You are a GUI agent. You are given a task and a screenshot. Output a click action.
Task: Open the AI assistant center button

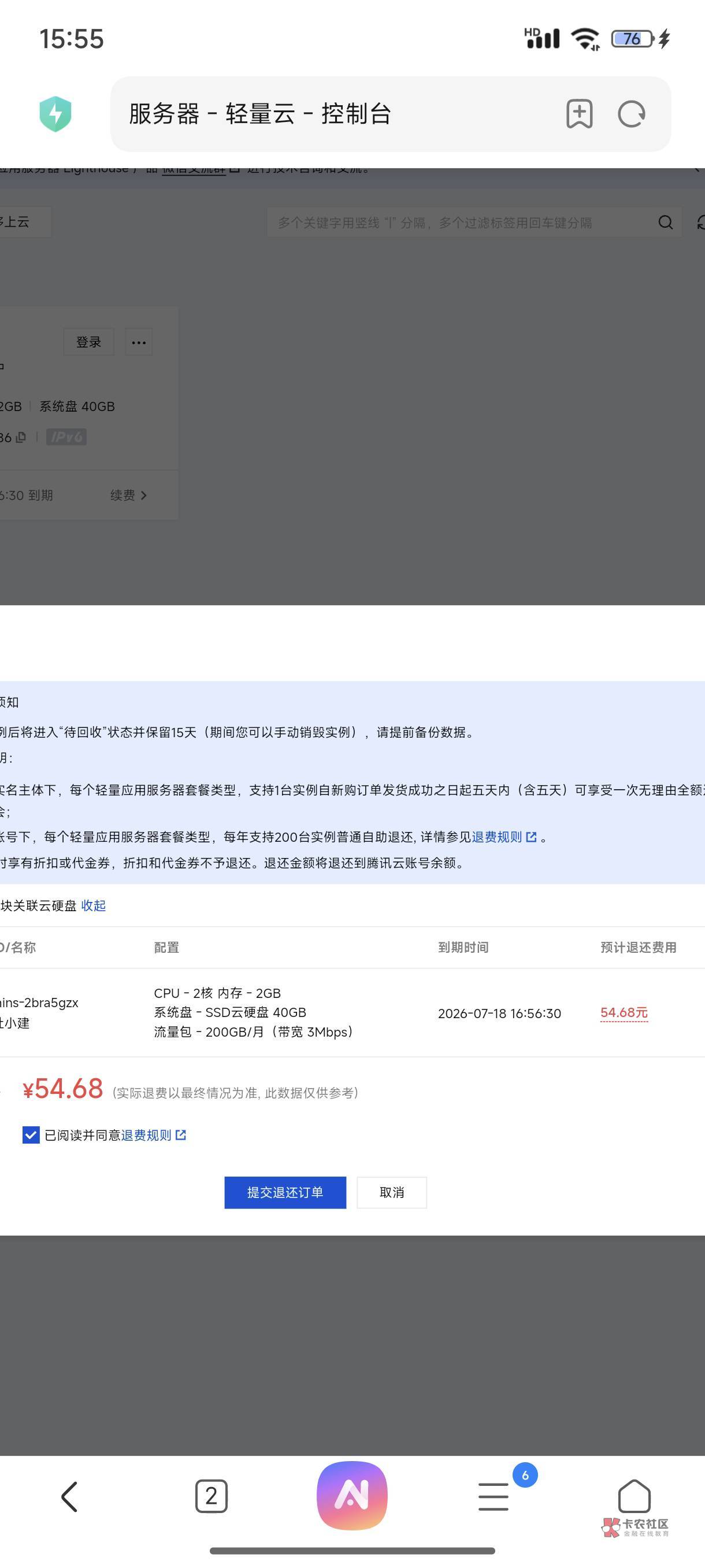351,1495
